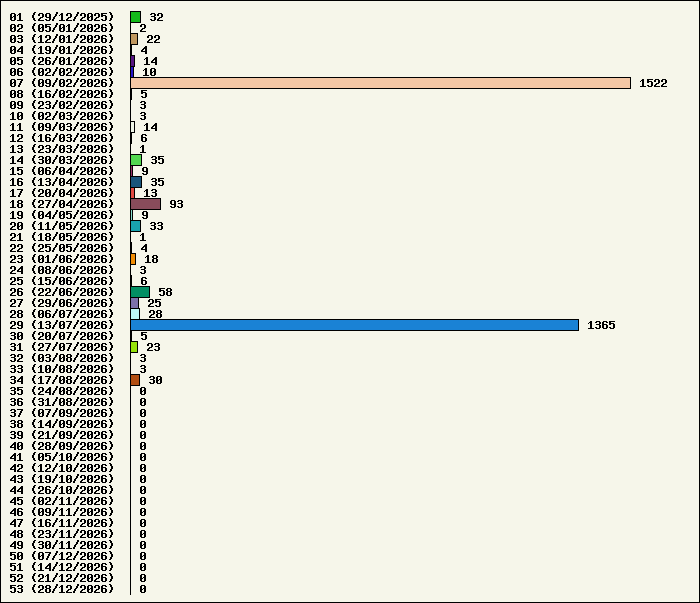
Task: Select the row label 05 (26/01/2026)
Action: tap(62, 61)
